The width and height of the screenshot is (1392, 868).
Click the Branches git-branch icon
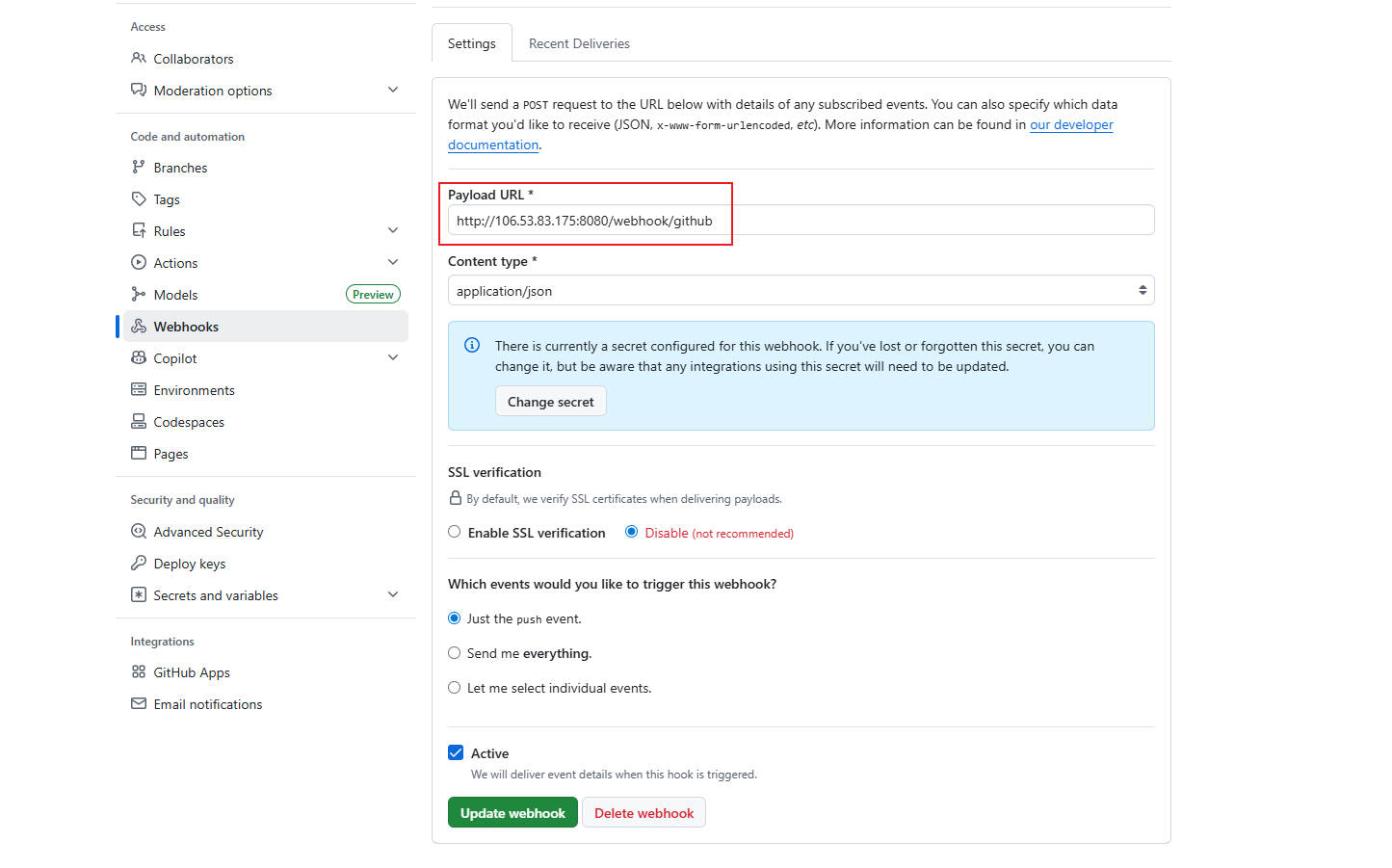point(139,168)
